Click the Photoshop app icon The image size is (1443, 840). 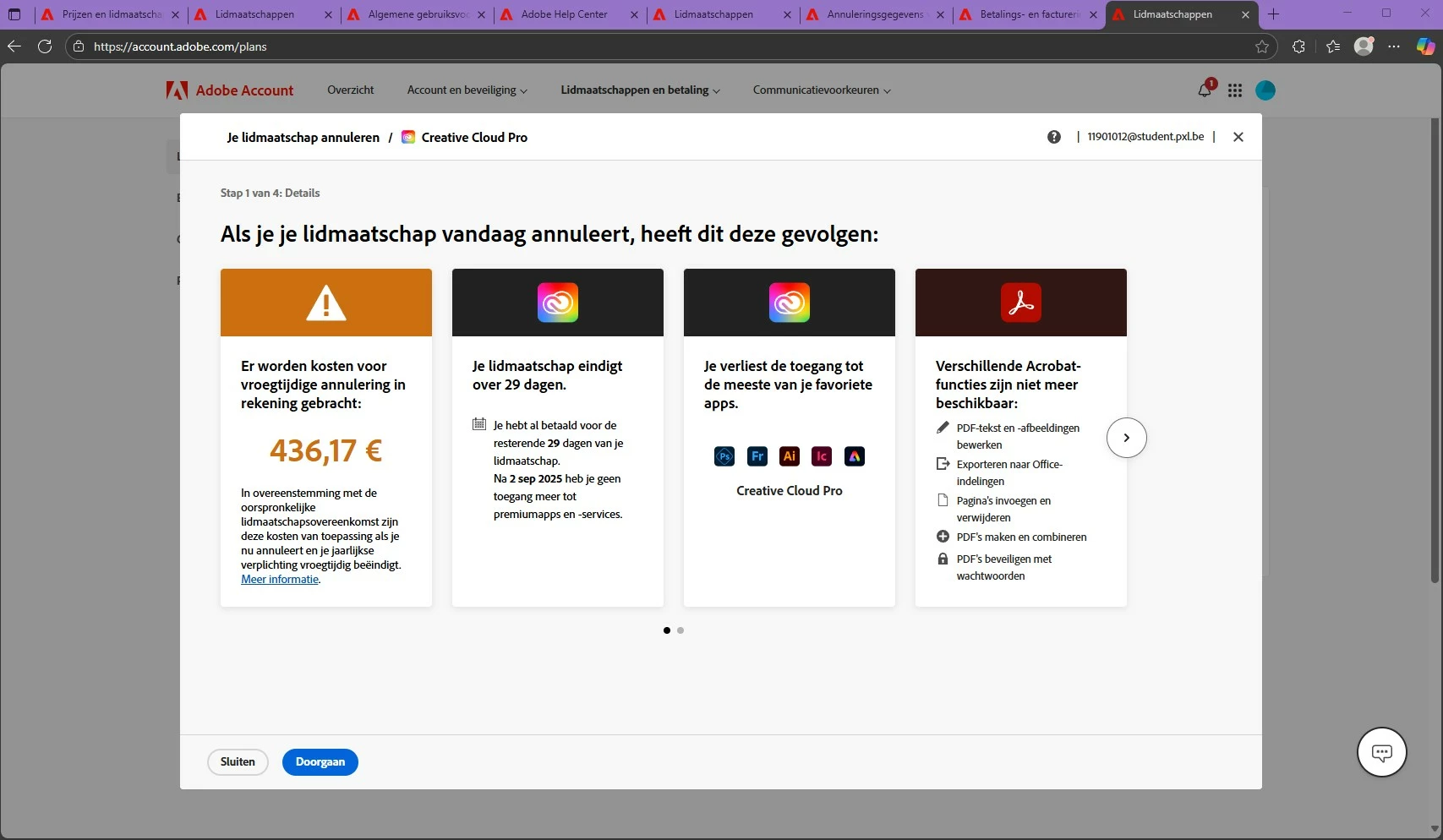[724, 456]
